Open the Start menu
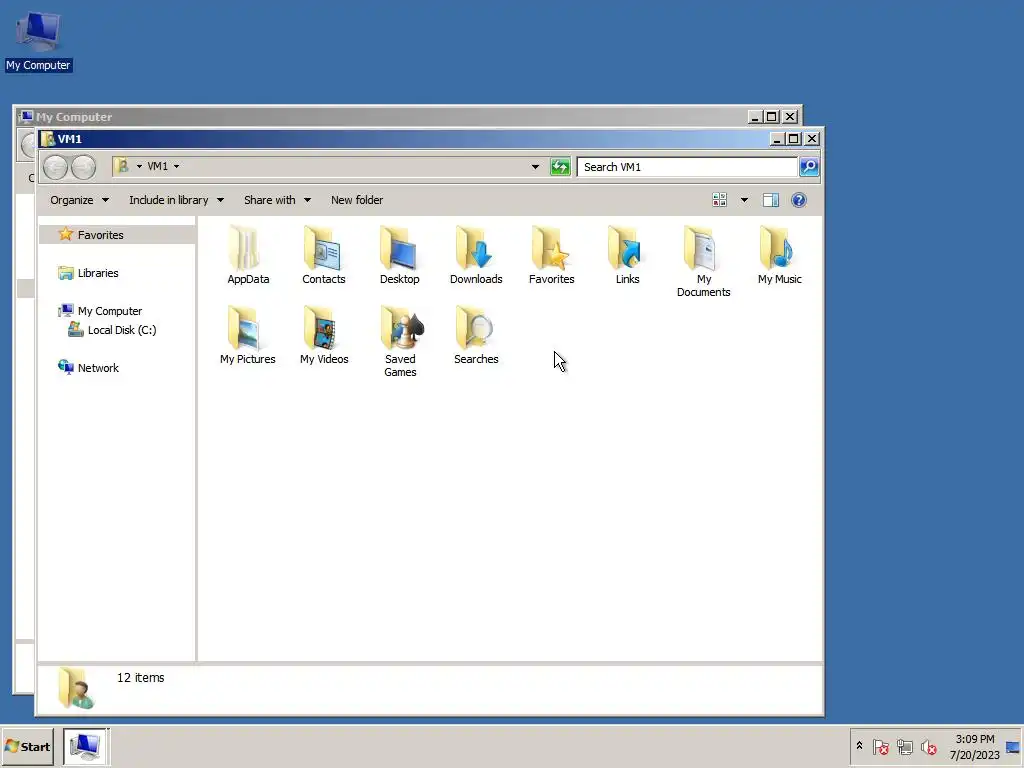Screen dimensions: 1024x768 (x=27, y=746)
